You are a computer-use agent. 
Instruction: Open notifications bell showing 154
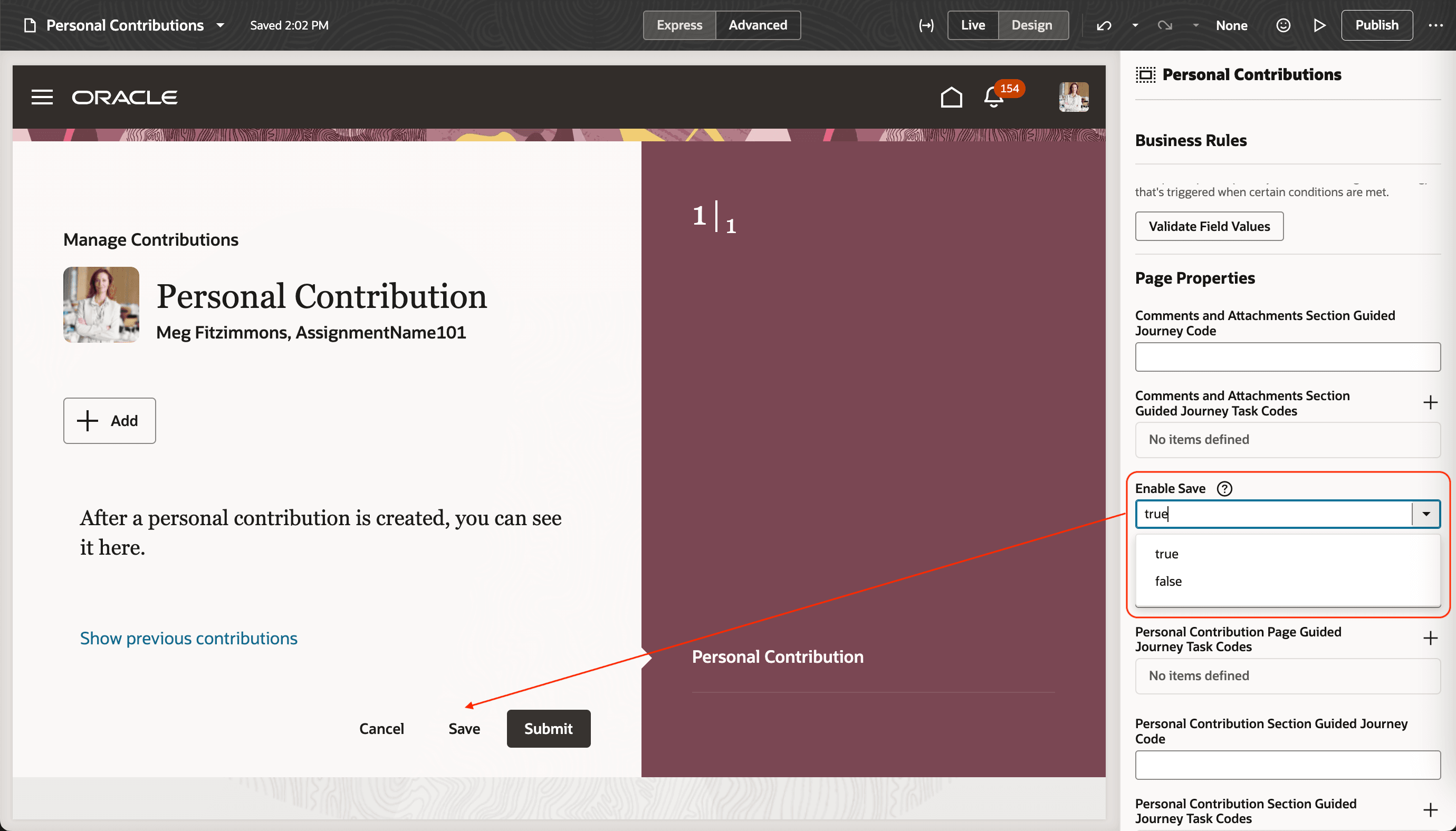pos(993,98)
